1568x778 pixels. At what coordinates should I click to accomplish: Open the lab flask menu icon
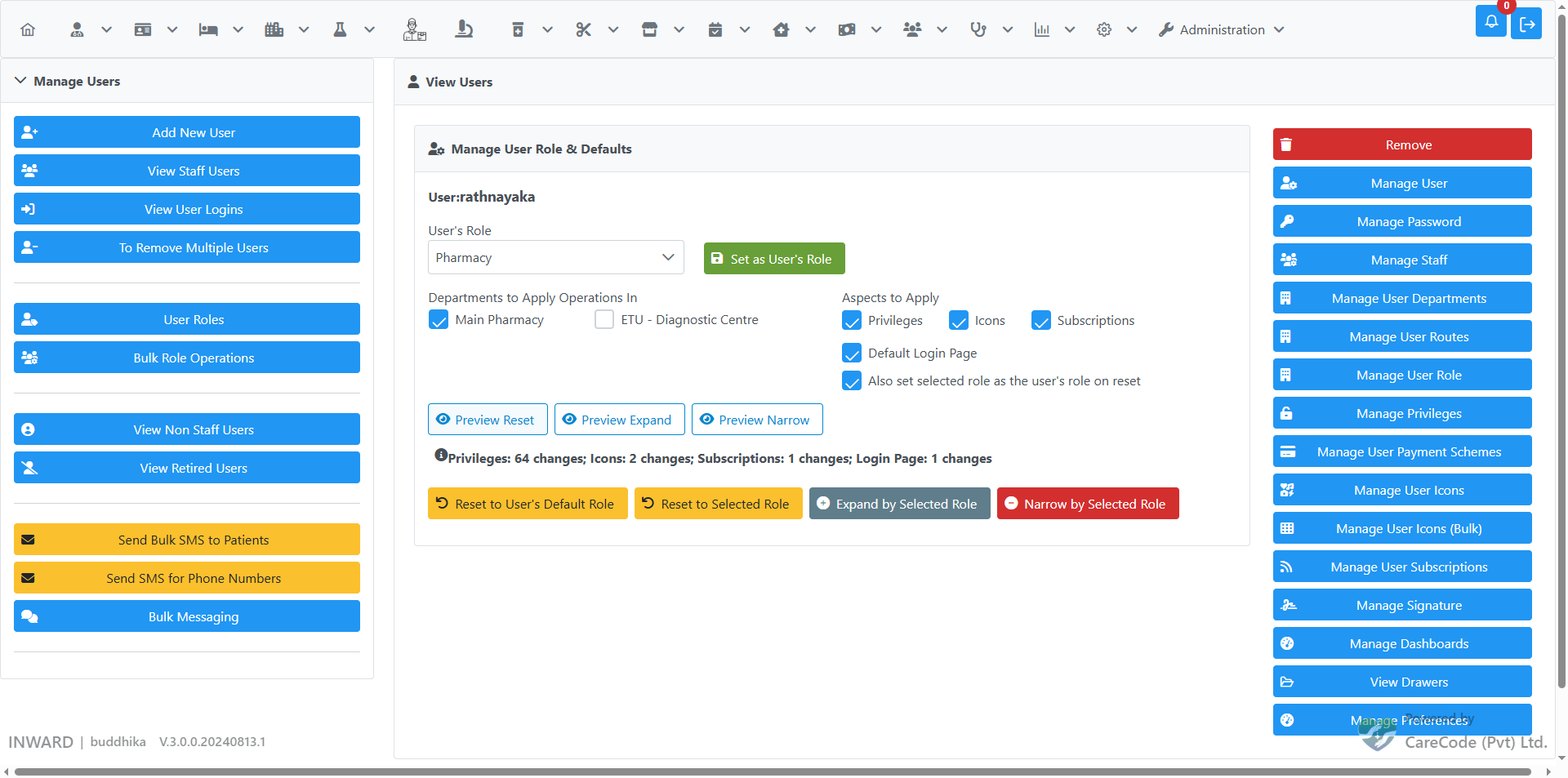pyautogui.click(x=340, y=30)
